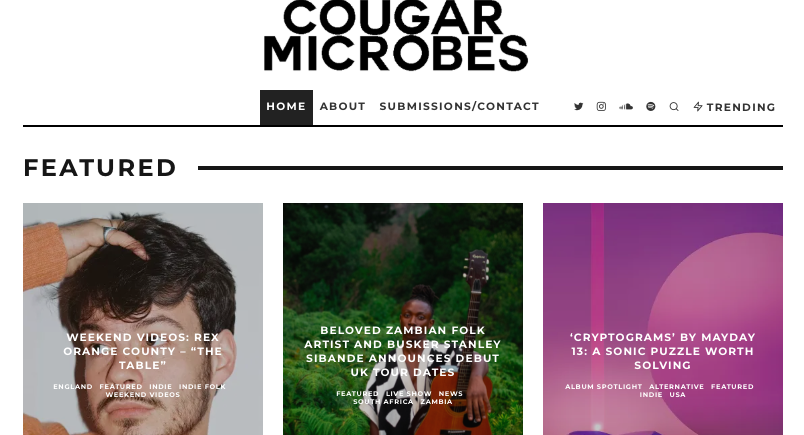Select the Live Show category tag
Viewport: 804px width, 435px height.
click(x=409, y=393)
